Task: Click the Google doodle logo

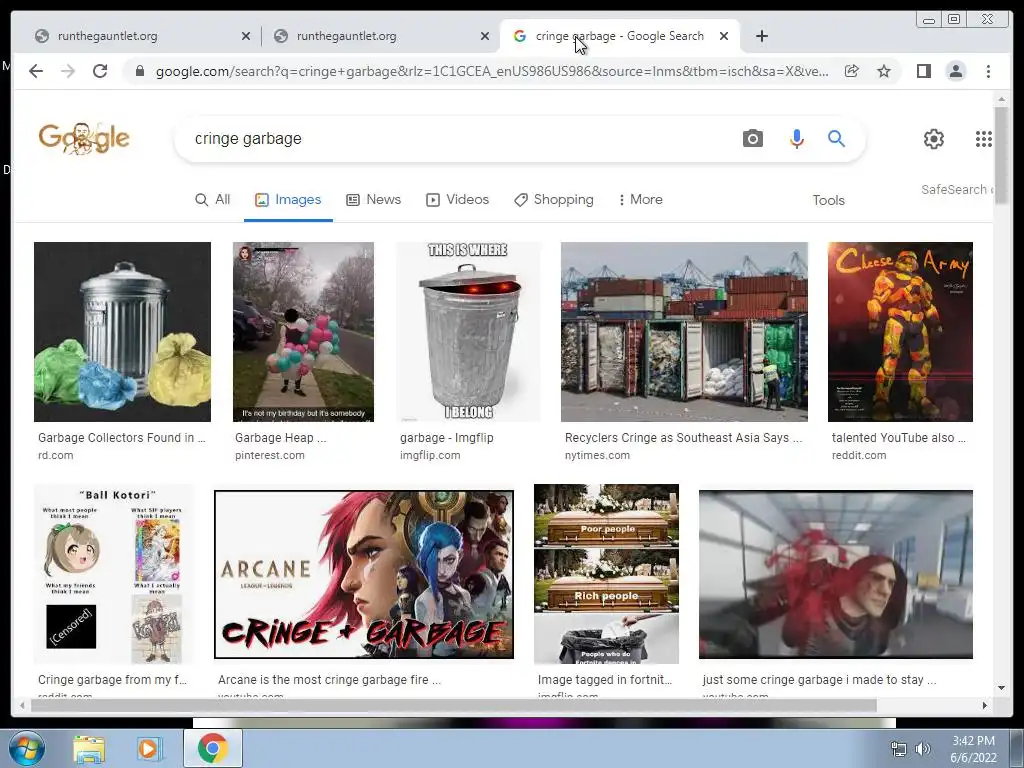Action: coord(84,138)
